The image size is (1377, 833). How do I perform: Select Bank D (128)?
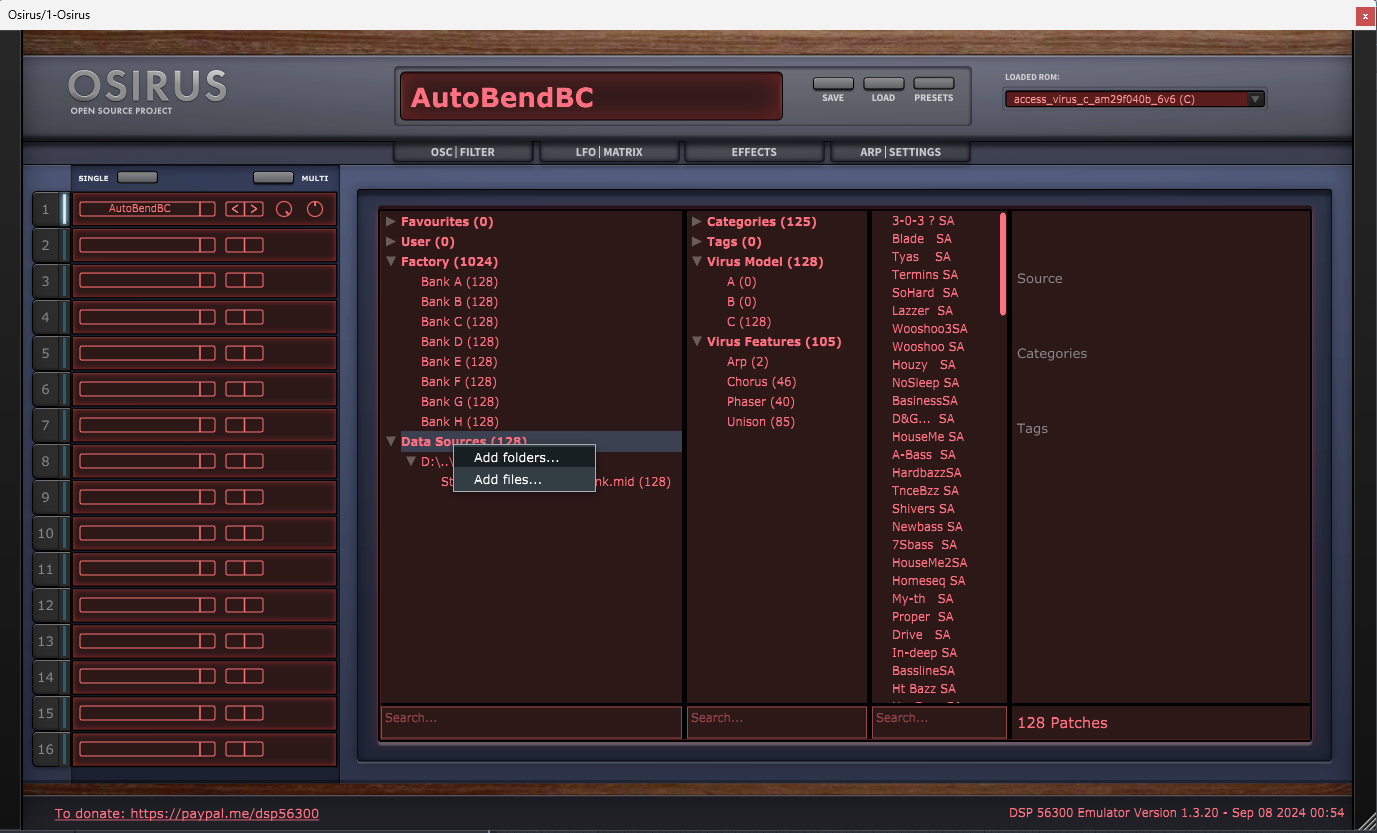click(x=459, y=342)
